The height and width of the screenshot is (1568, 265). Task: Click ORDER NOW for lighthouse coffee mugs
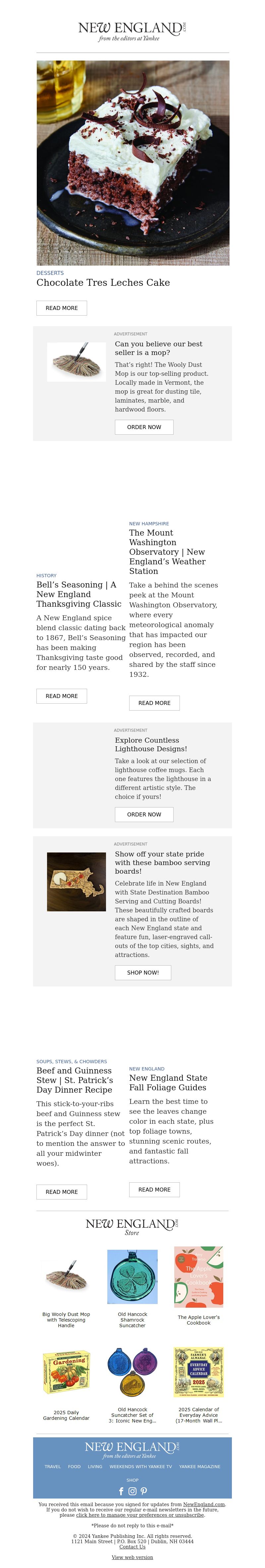coord(144,814)
